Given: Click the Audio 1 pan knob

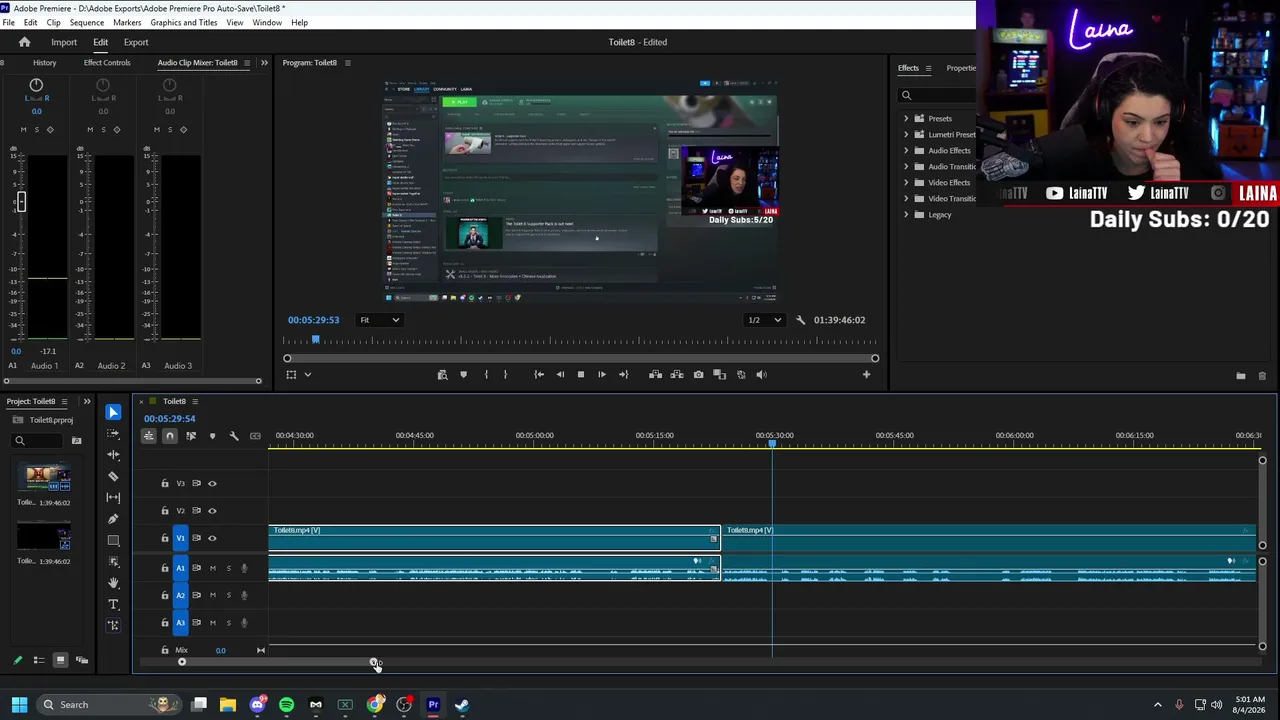Looking at the screenshot, I should click(36, 86).
